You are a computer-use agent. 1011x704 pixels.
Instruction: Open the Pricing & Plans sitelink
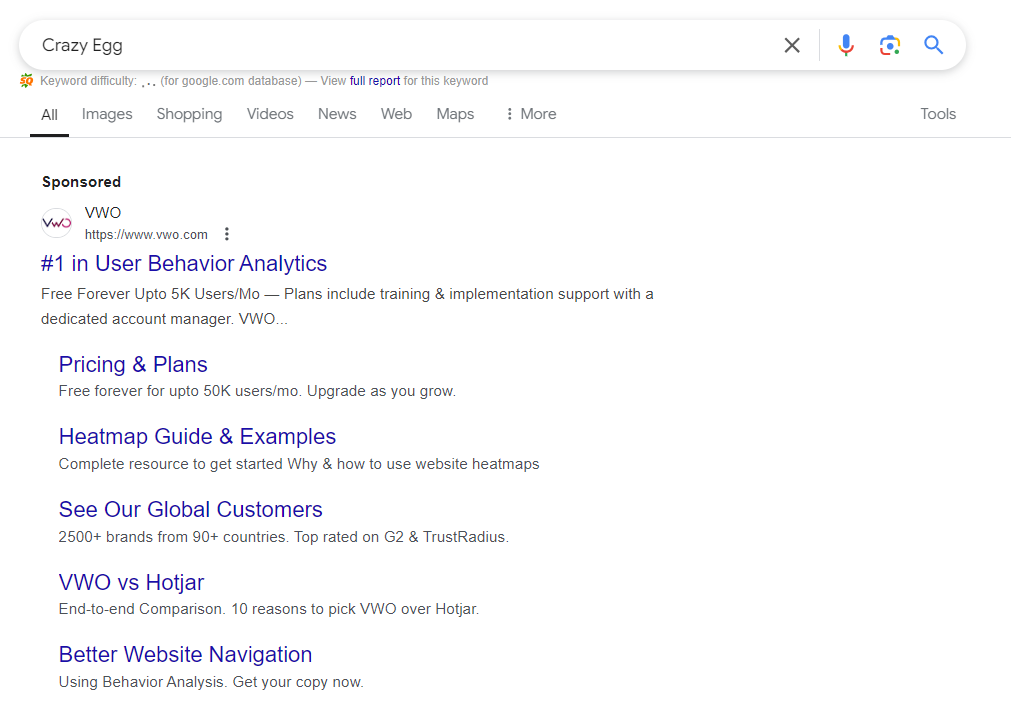(133, 364)
